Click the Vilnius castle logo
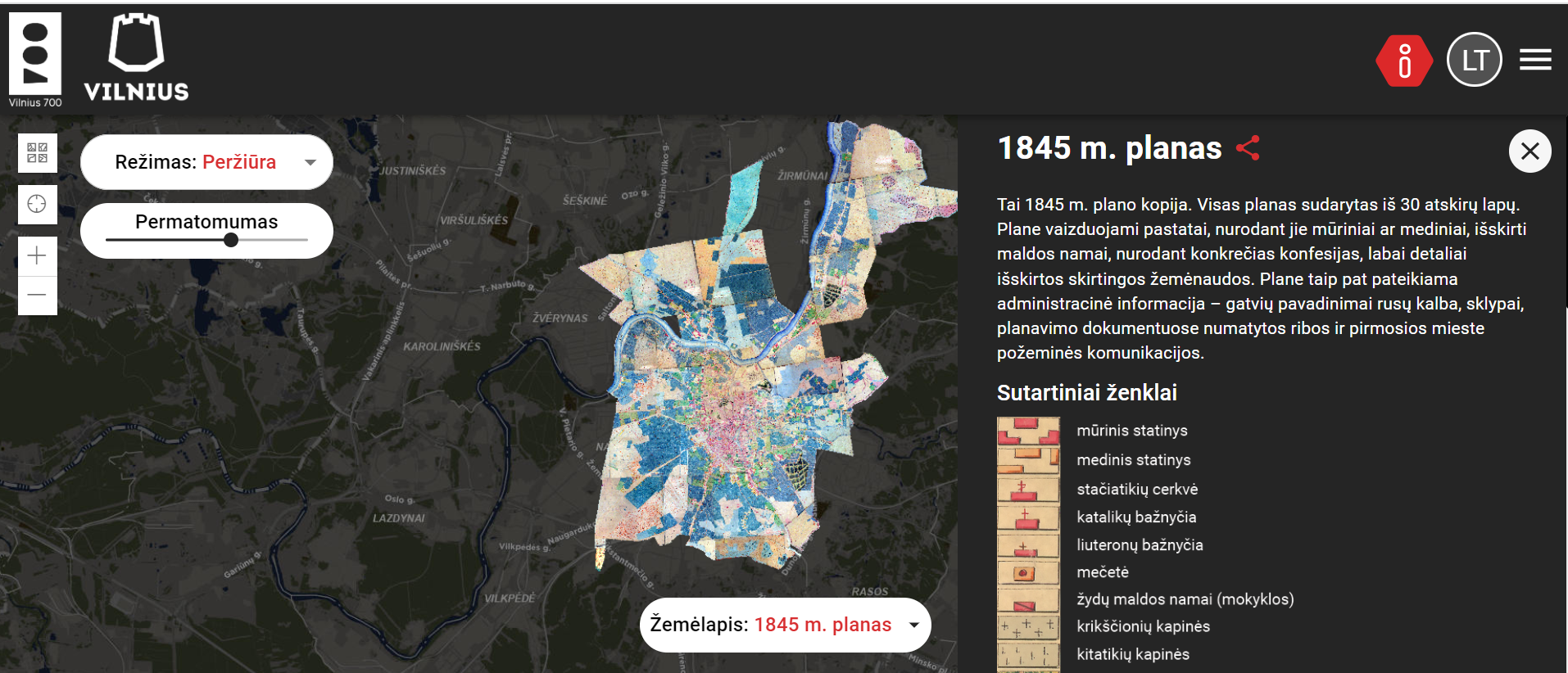1568x673 pixels. [136, 58]
